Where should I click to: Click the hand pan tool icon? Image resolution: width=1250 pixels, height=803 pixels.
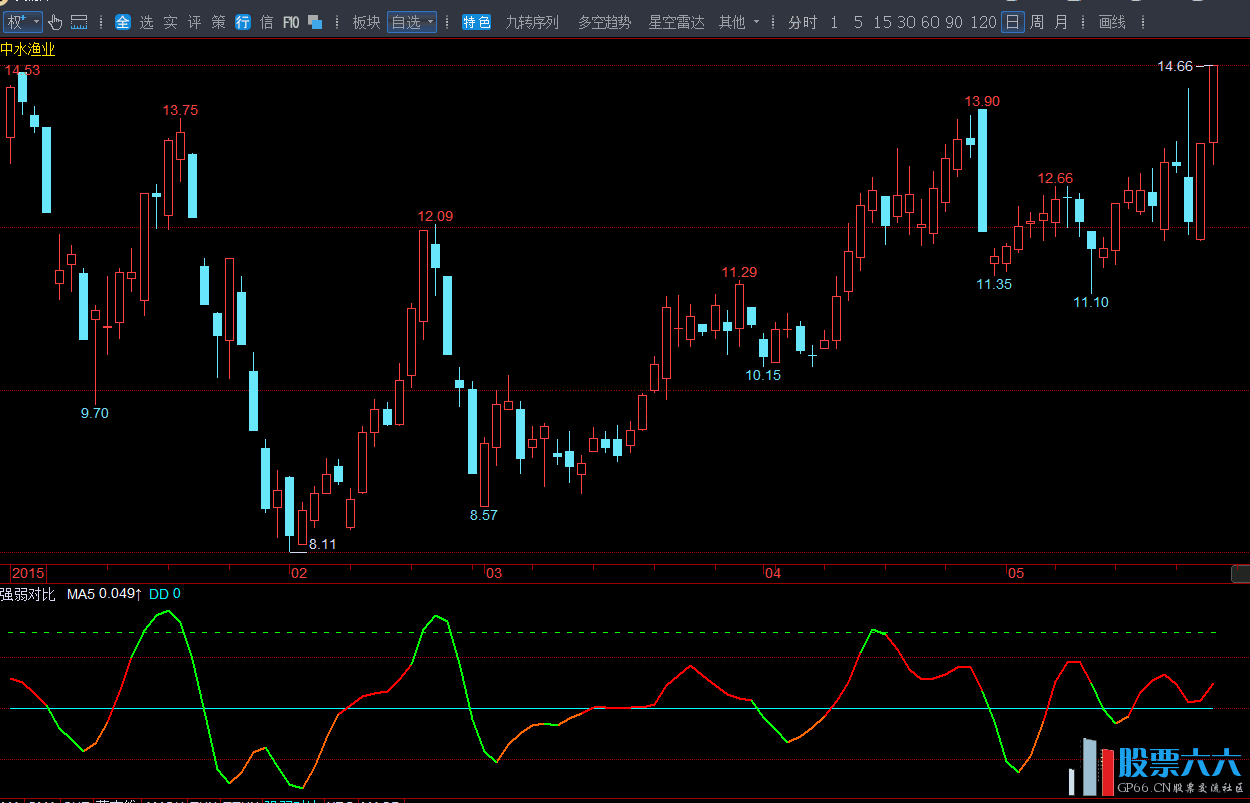click(55, 22)
